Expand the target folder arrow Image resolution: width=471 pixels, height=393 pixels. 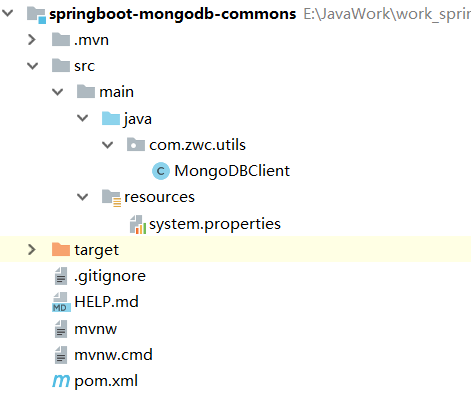pos(32,249)
